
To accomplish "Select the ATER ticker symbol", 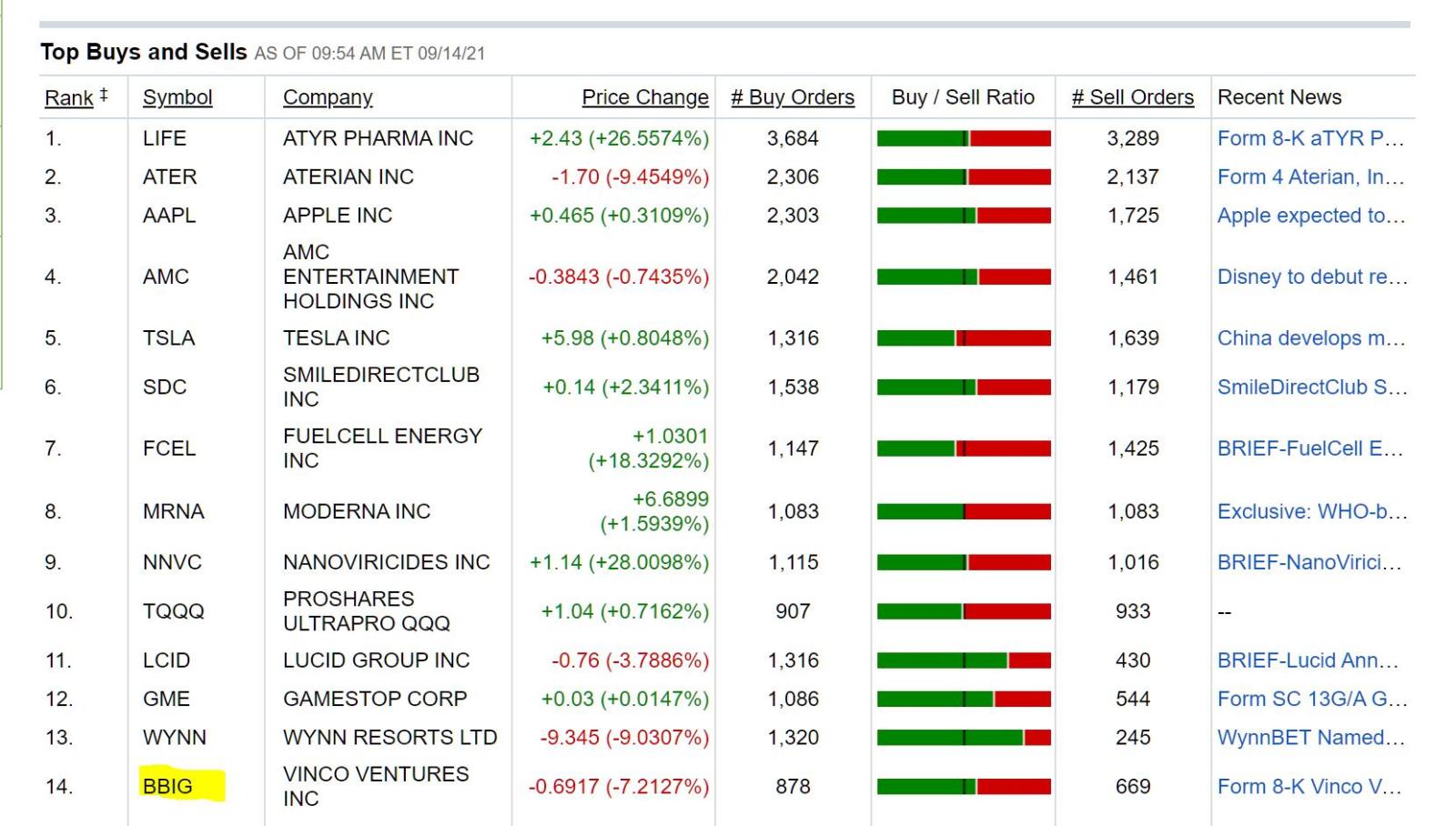I will click(x=170, y=176).
